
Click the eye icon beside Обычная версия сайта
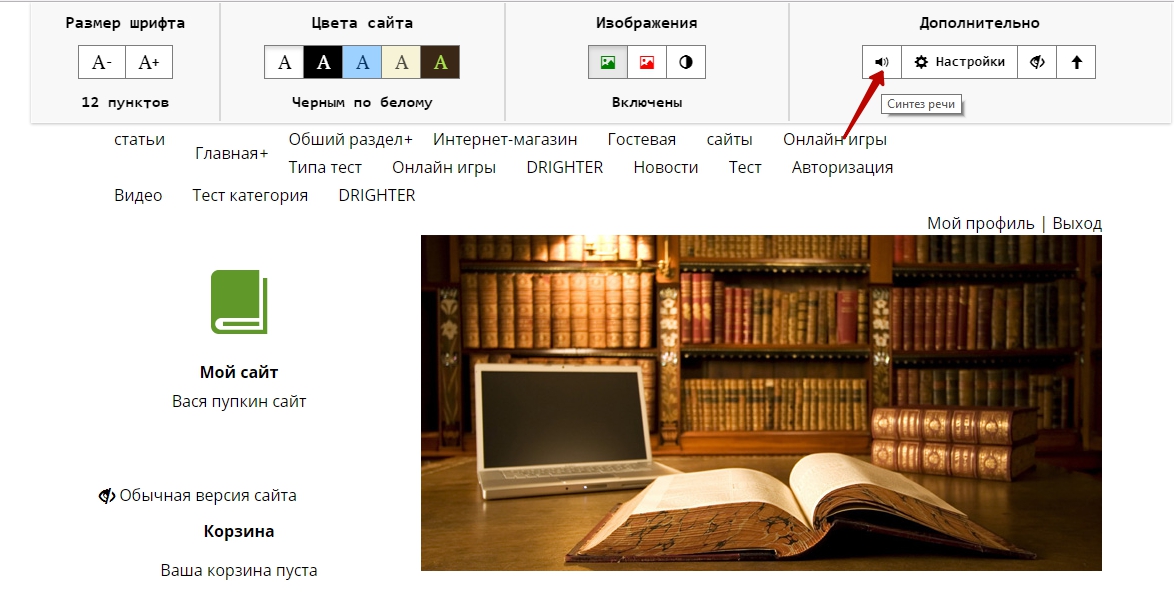pos(107,496)
